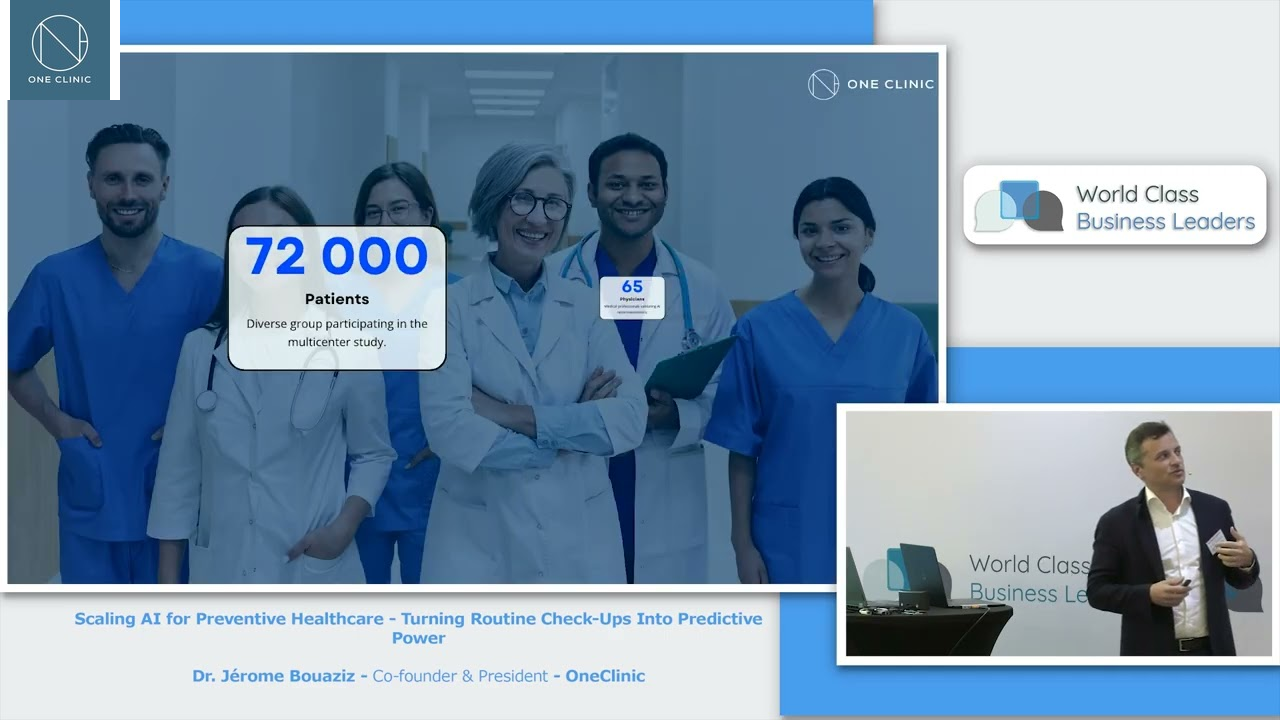This screenshot has height=720, width=1280.
Task: Click the 'Co-founder & President' caption text
Action: point(460,676)
